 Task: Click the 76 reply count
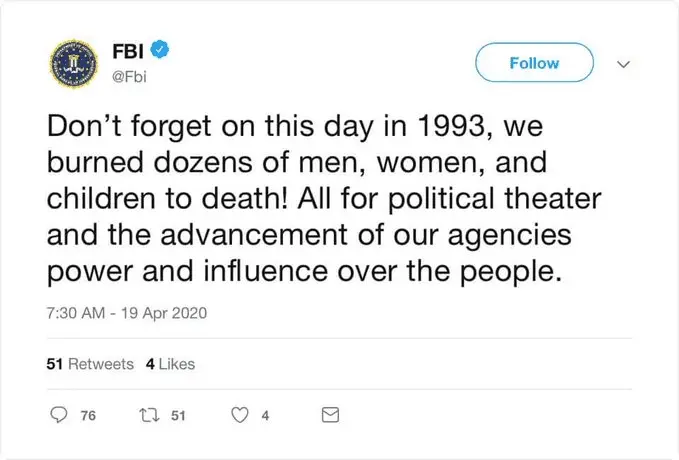coord(87,417)
